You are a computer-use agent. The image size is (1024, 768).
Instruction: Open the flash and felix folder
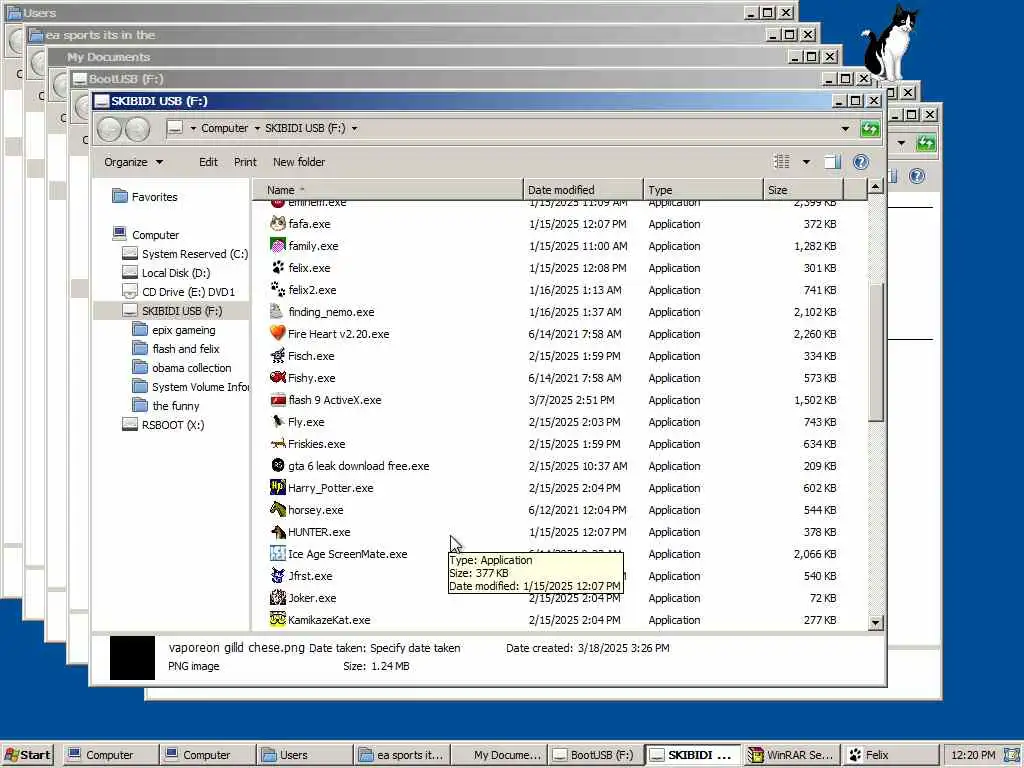(176, 349)
